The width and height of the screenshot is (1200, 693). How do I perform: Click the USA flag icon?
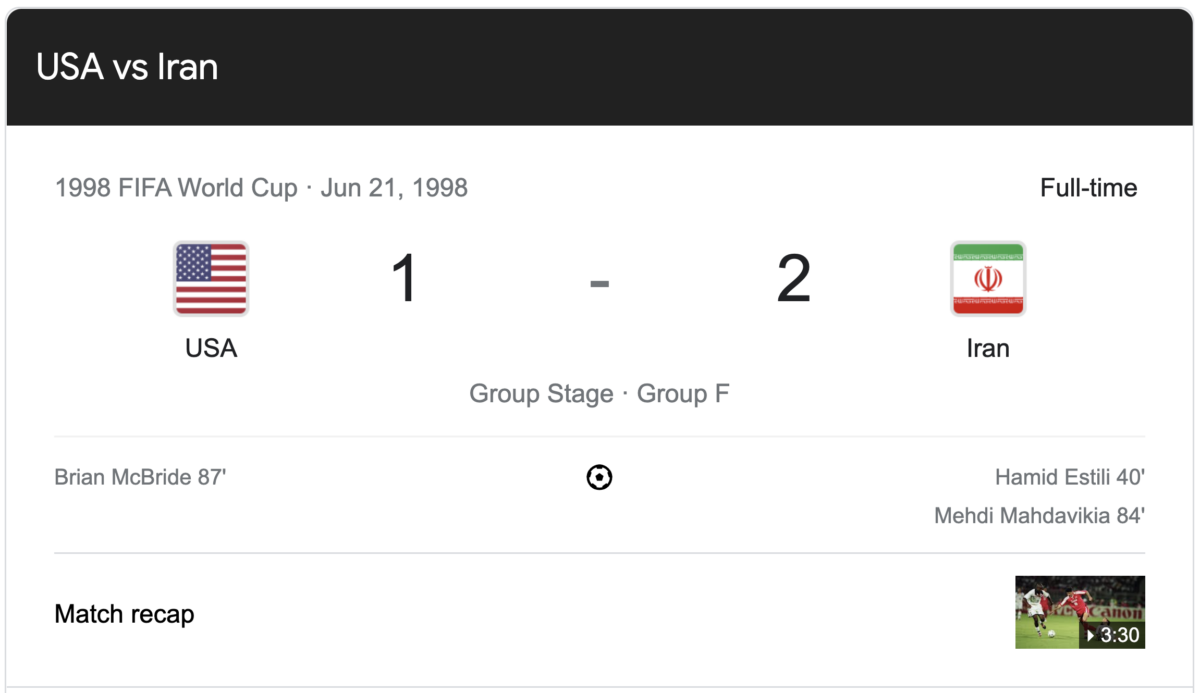[x=211, y=279]
